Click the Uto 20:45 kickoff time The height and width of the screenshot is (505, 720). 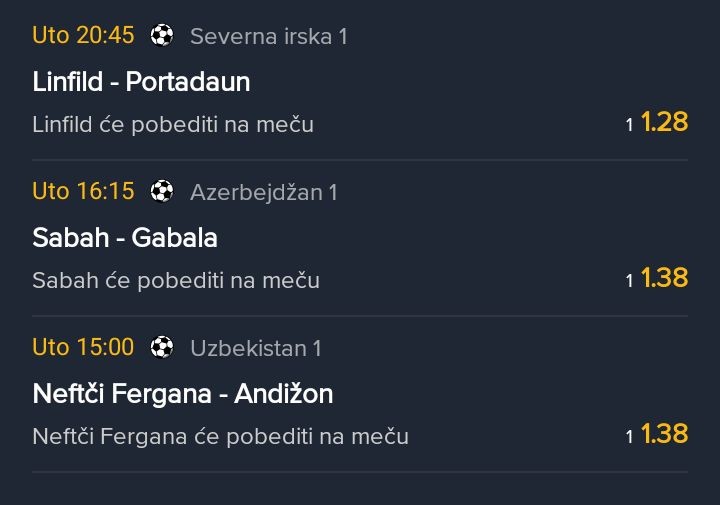tap(83, 36)
